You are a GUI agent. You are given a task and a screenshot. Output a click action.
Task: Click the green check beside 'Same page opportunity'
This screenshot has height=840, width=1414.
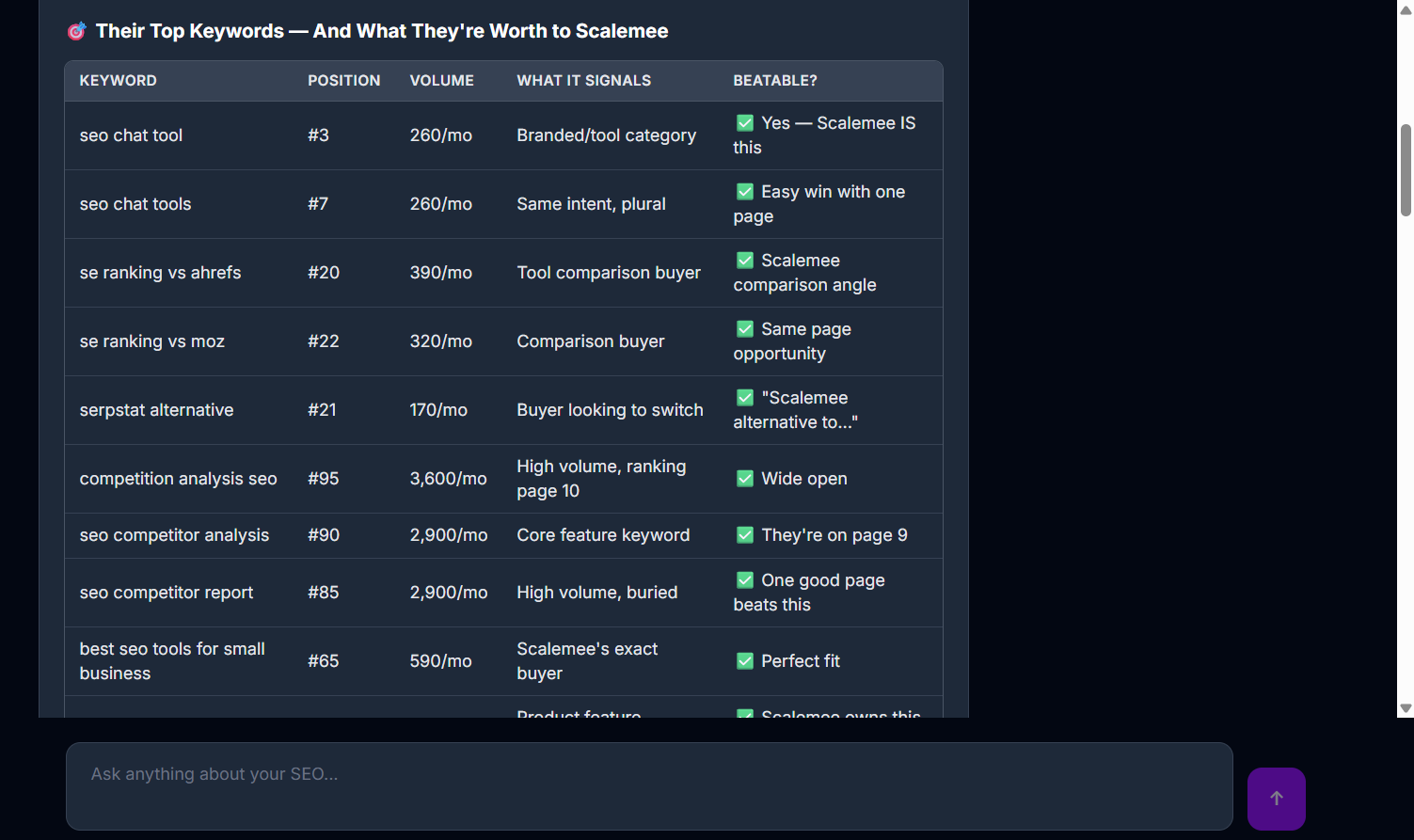click(x=745, y=329)
